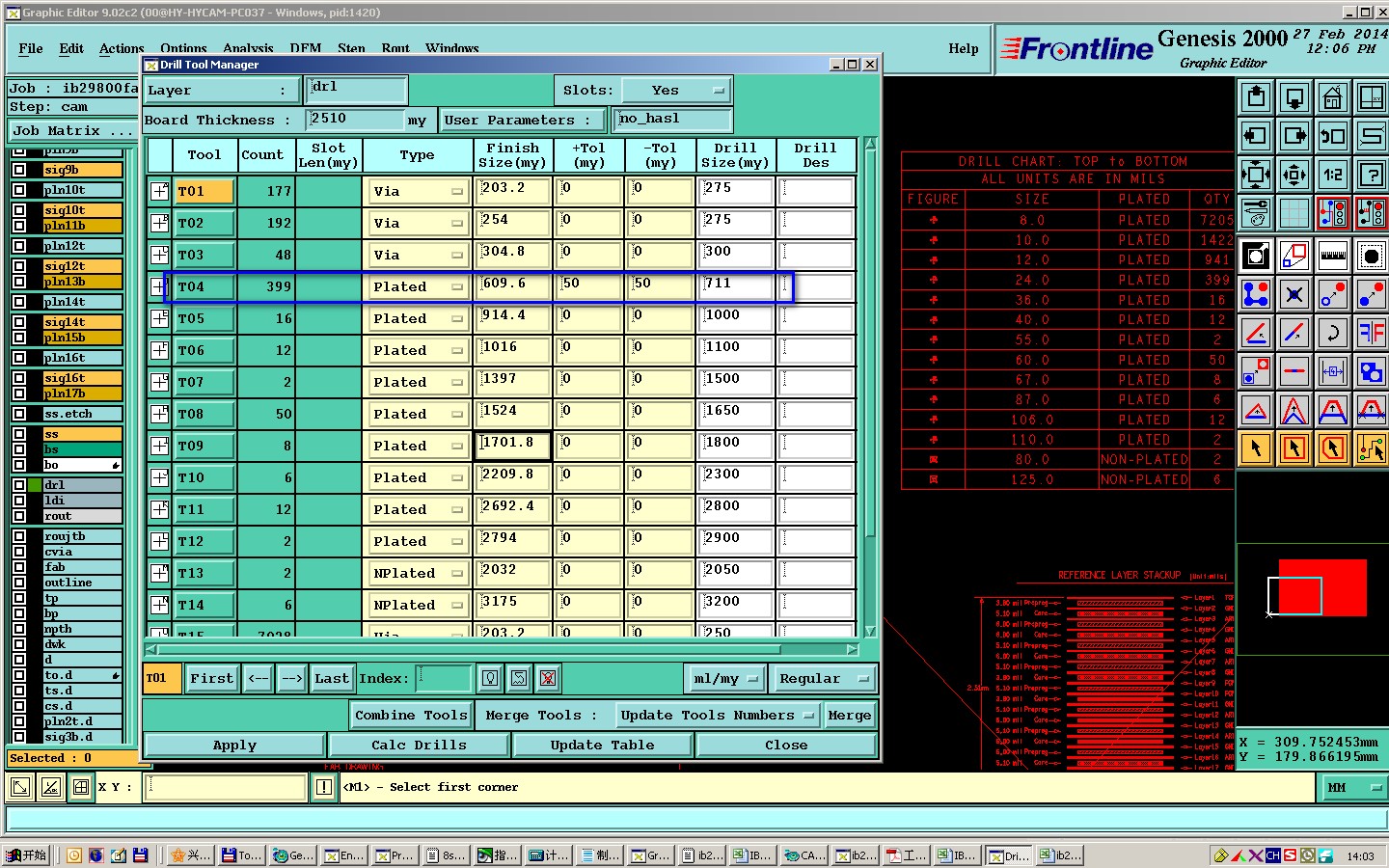Click the 1:2 zoom scale icon
This screenshot has height=868, width=1389.
[1333, 175]
